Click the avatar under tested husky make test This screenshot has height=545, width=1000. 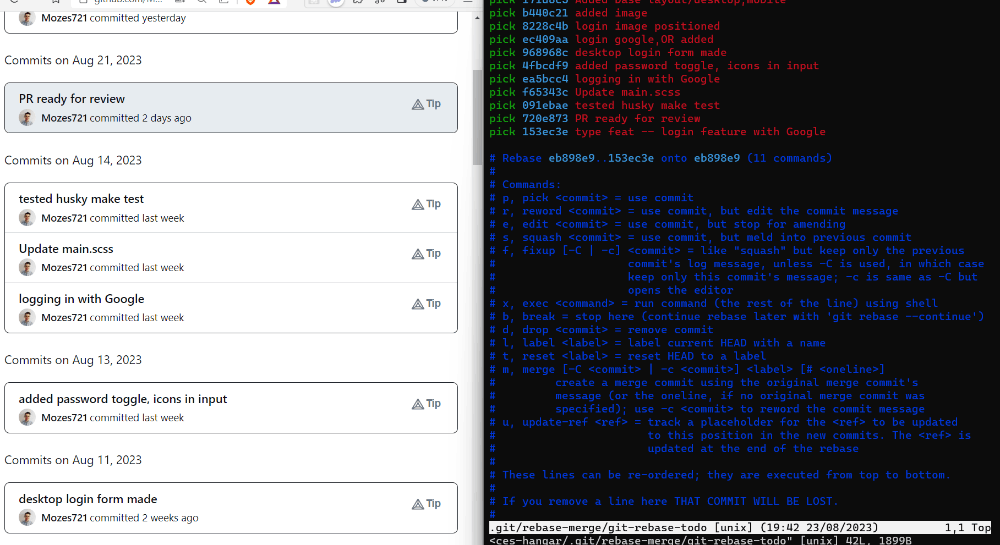pos(27,218)
